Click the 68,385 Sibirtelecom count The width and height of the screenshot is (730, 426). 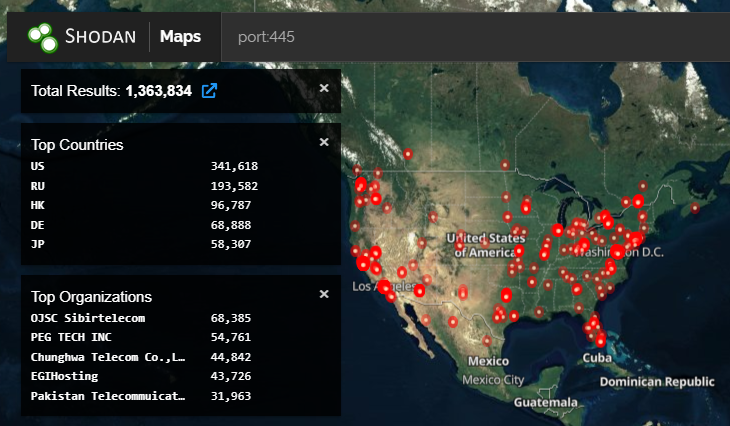click(x=231, y=318)
